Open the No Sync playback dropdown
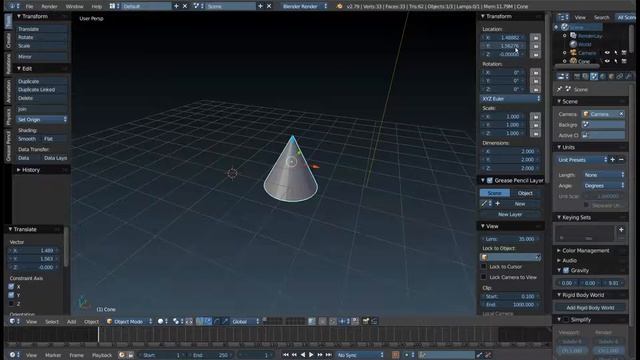Image resolution: width=640 pixels, height=360 pixels. 360,355
